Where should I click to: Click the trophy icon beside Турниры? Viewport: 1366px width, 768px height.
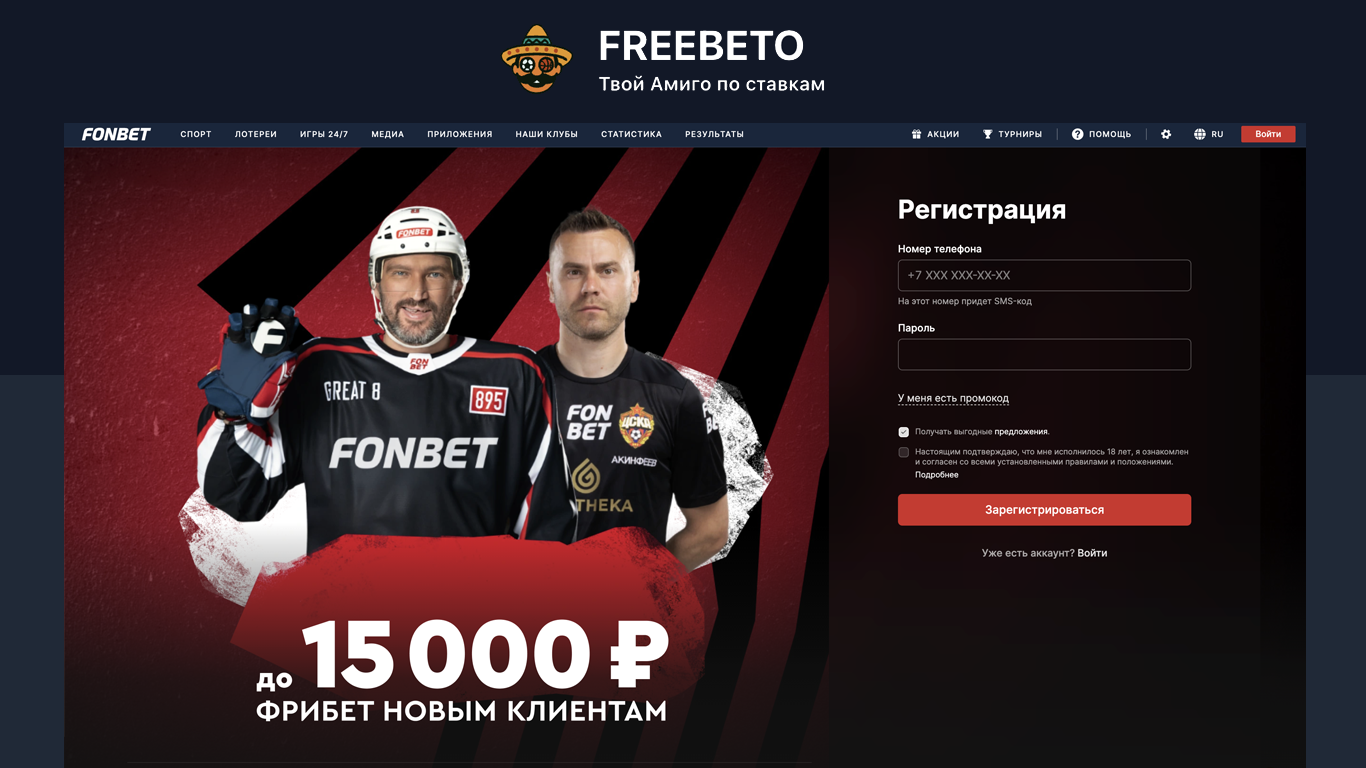[987, 134]
